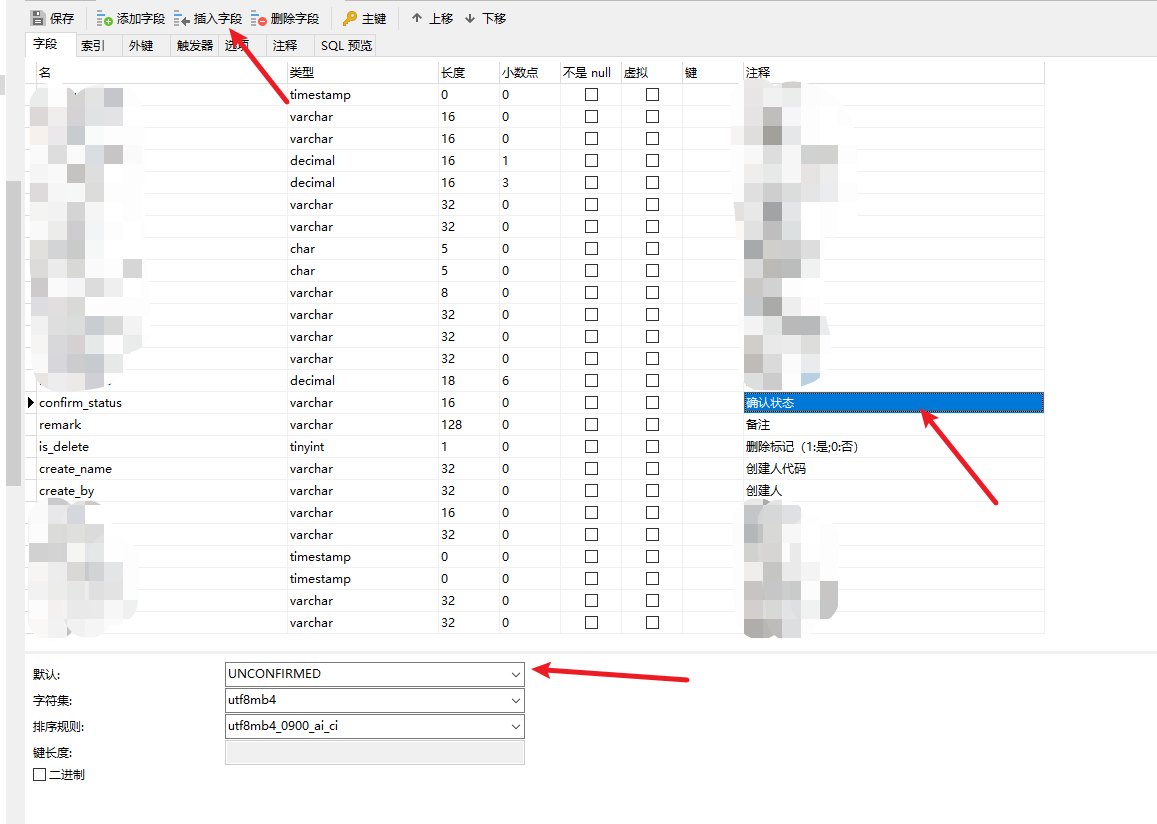Click the Key Length (键长度) input field
1157x824 pixels.
point(375,753)
